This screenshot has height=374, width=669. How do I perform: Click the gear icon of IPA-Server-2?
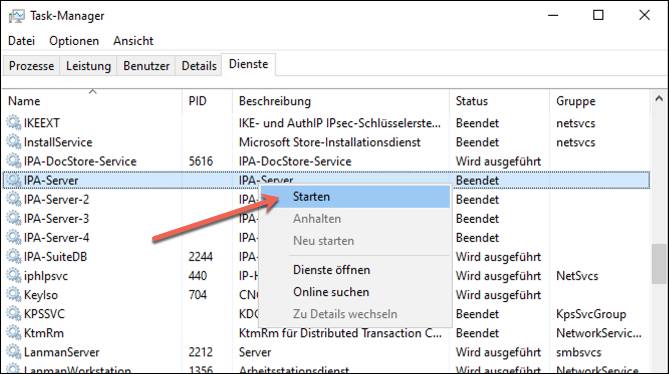[14, 199]
